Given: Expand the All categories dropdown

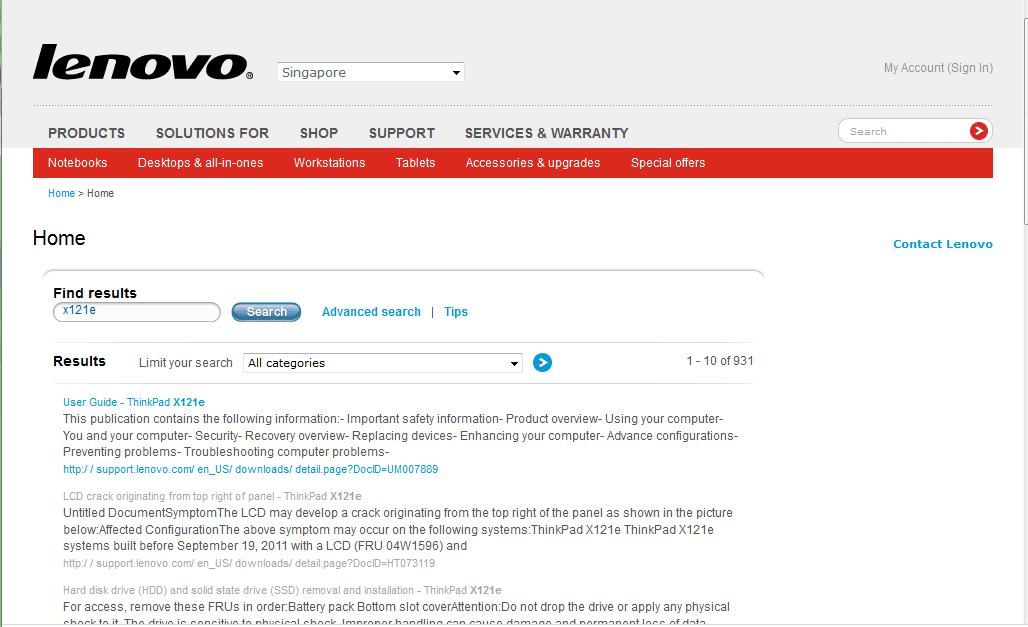Looking at the screenshot, I should point(383,363).
